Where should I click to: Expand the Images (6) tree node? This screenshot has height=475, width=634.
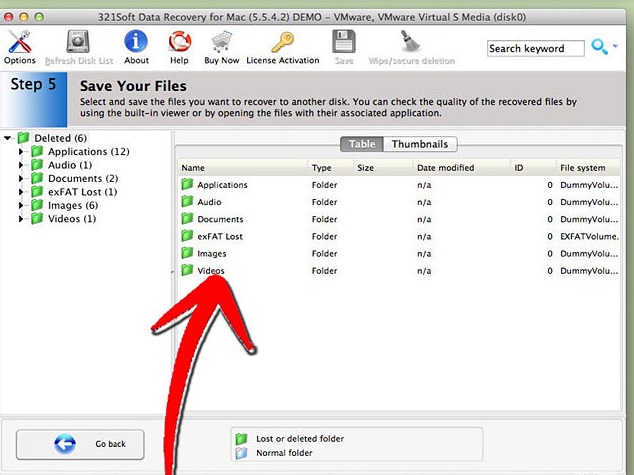point(21,206)
